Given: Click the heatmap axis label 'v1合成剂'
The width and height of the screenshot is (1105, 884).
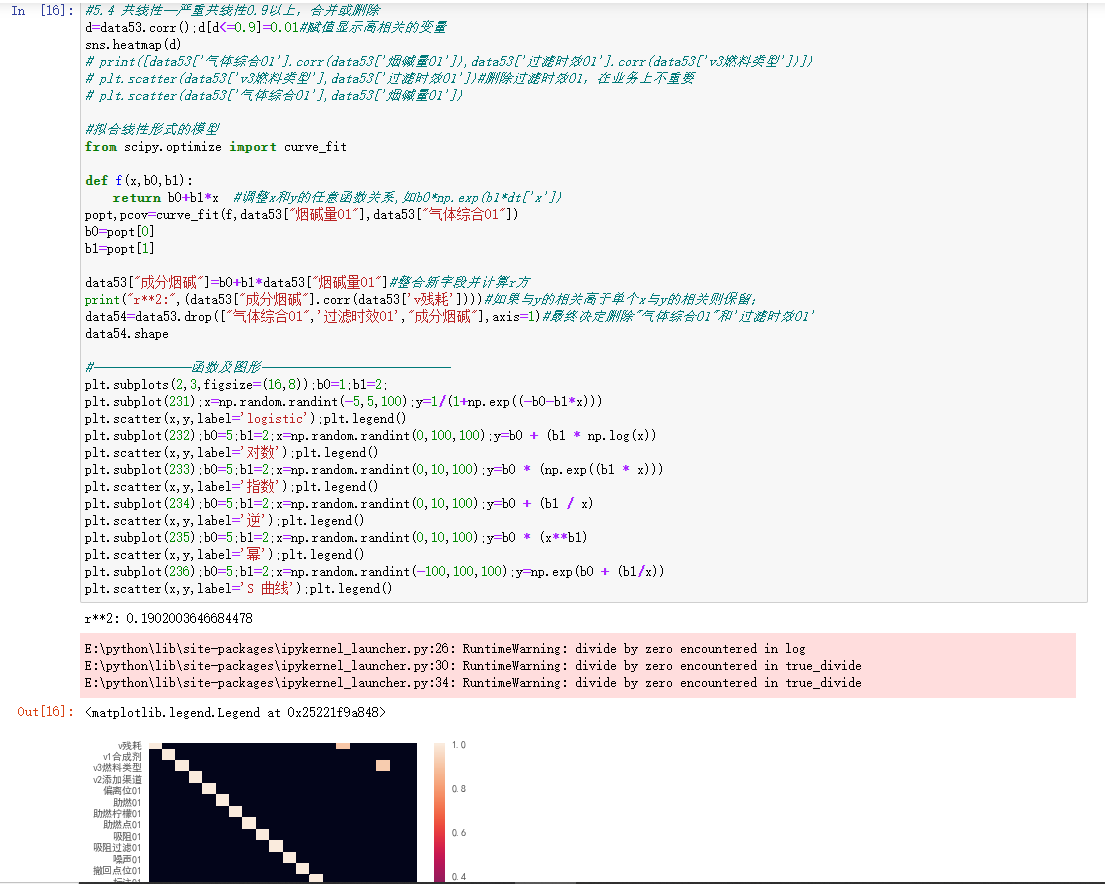Looking at the screenshot, I should pos(122,756).
